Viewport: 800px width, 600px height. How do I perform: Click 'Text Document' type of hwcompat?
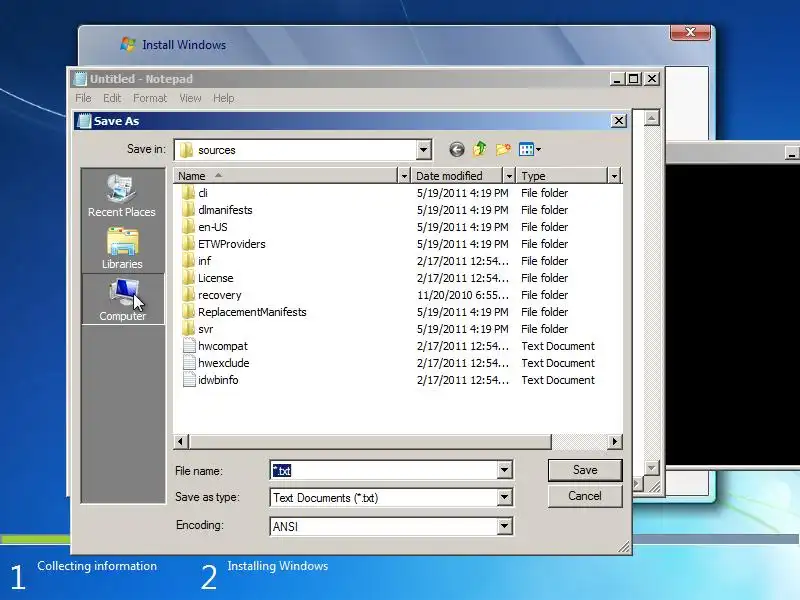pyautogui.click(x=558, y=346)
